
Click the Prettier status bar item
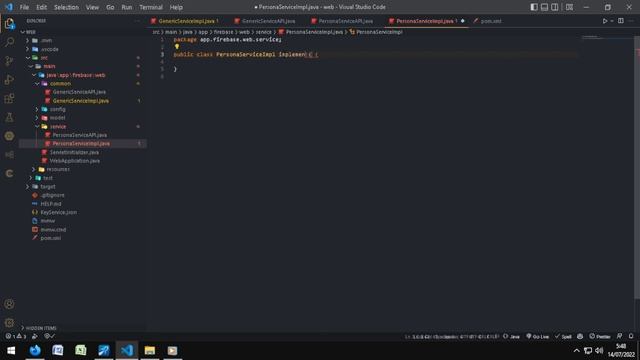[600, 336]
